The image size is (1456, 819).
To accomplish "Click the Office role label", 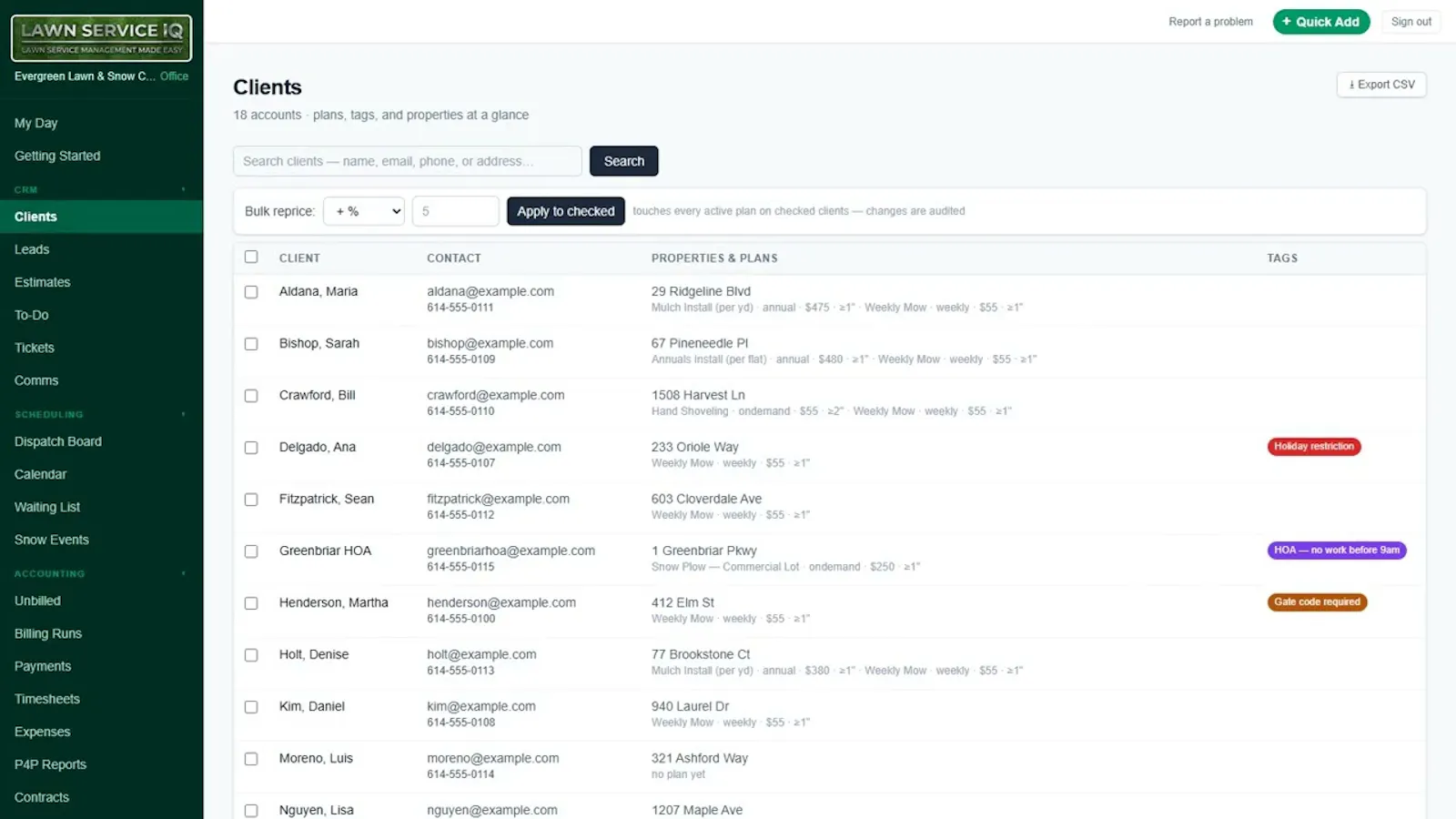I will [x=174, y=76].
